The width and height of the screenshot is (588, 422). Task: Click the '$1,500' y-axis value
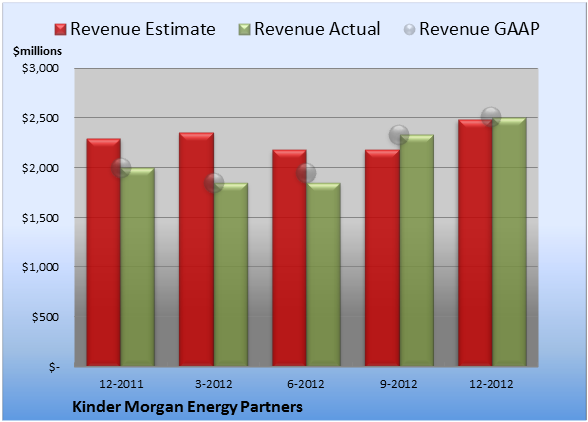click(x=40, y=218)
